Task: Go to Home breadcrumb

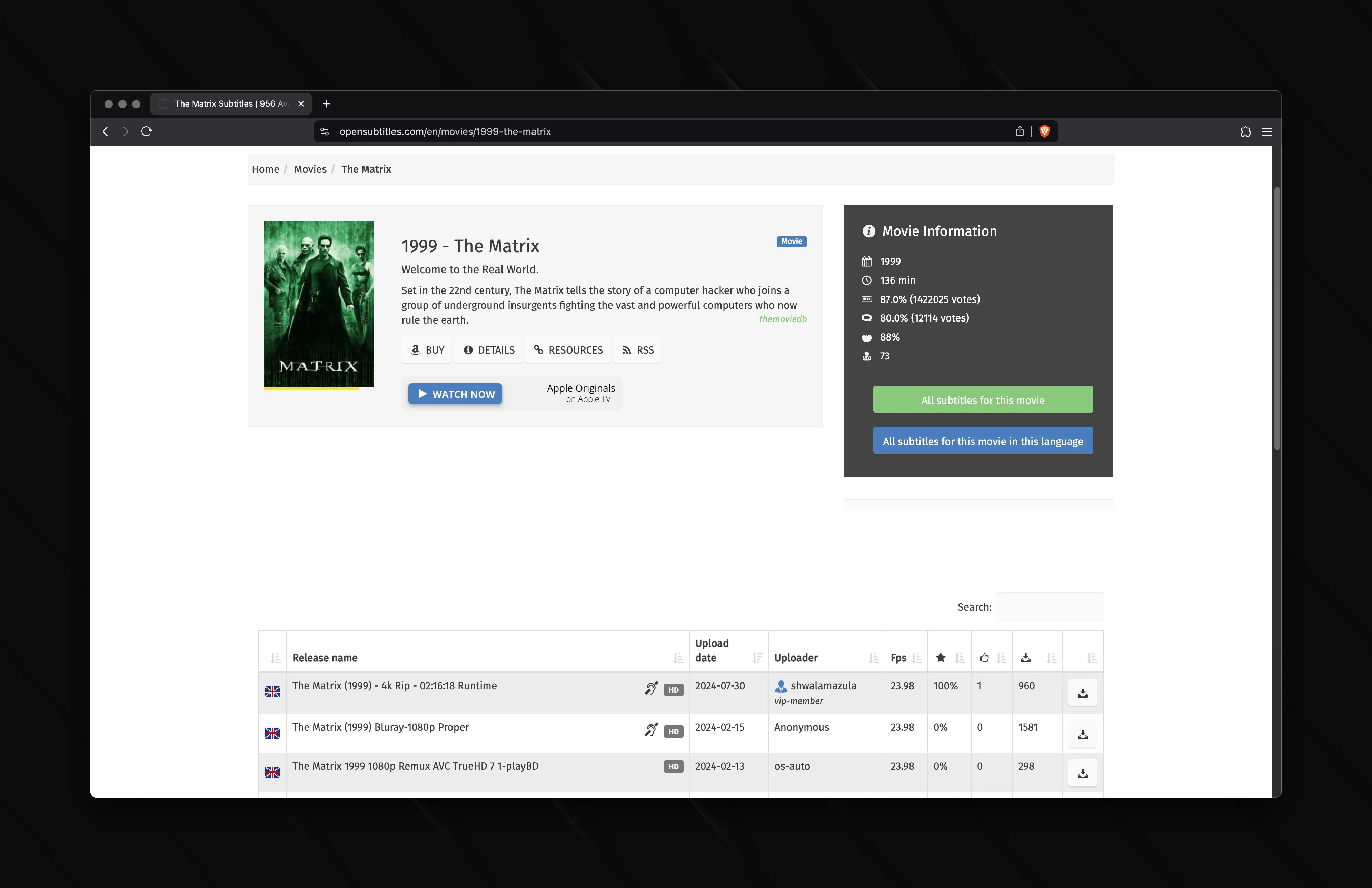Action: pos(265,169)
